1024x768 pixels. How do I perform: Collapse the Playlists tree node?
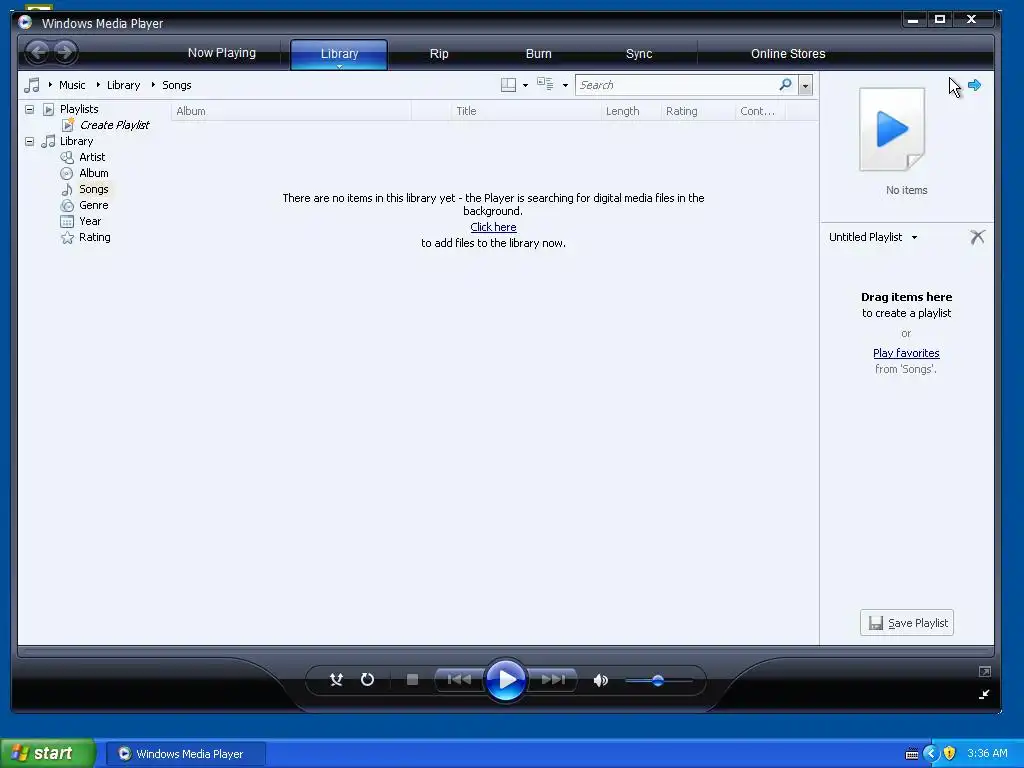(x=29, y=109)
